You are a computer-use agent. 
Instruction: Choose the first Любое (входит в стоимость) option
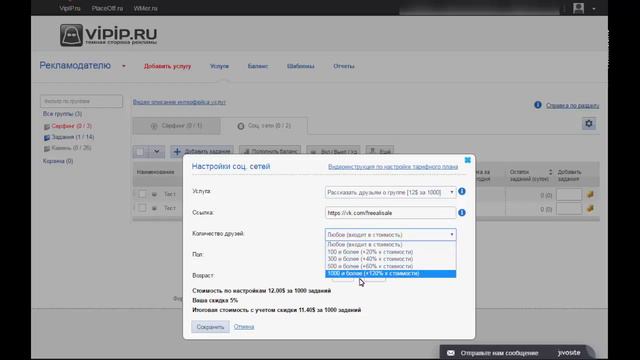pos(391,244)
